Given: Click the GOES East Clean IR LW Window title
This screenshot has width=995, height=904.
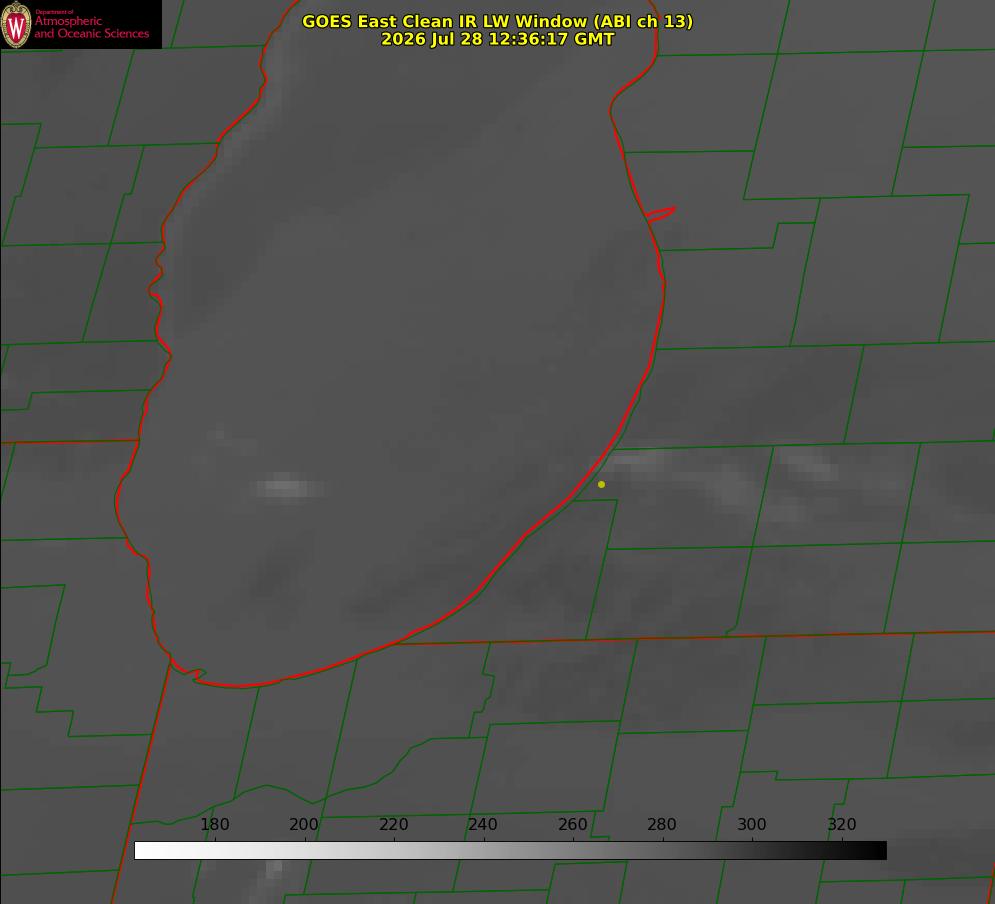Looking at the screenshot, I should pos(498,21).
